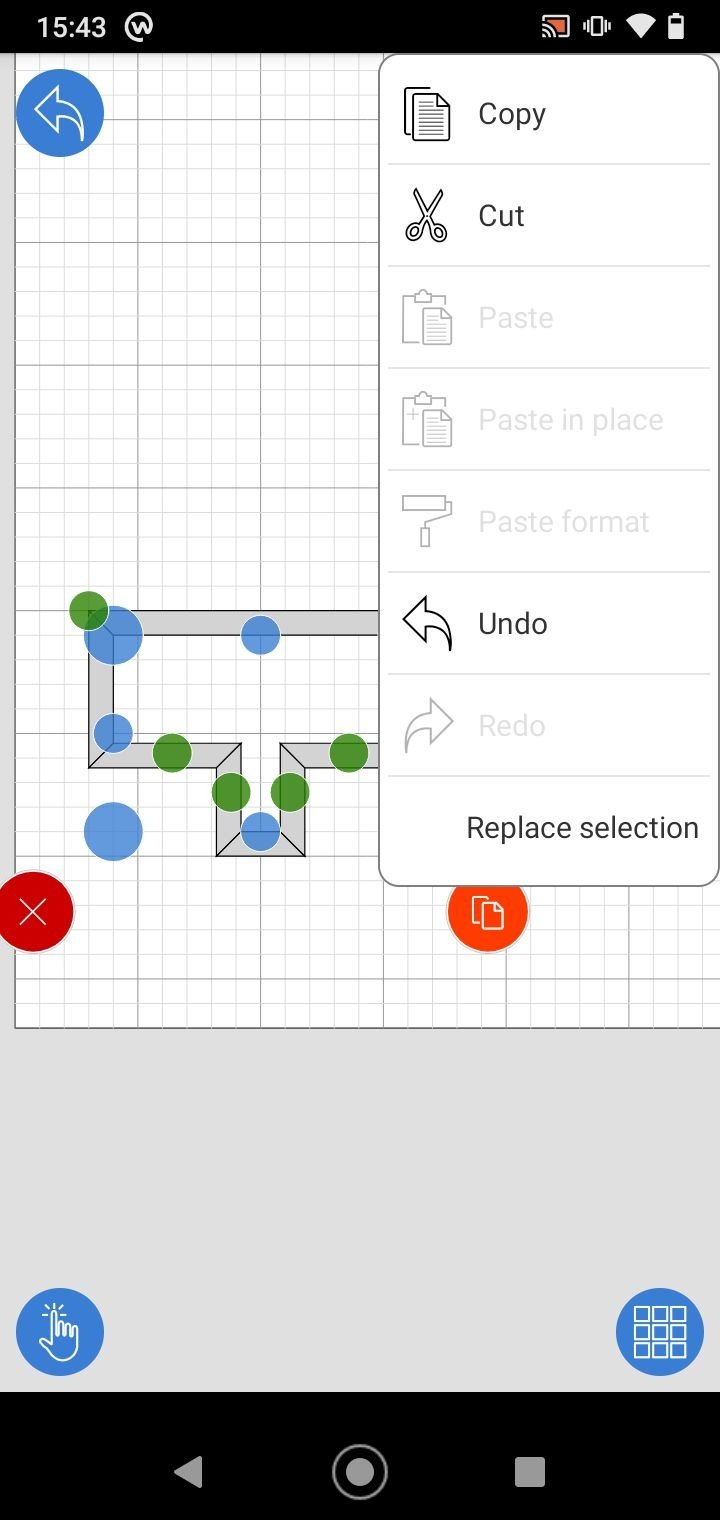Tap the Android home navigation button
This screenshot has height=1520, width=720.
click(x=360, y=1472)
